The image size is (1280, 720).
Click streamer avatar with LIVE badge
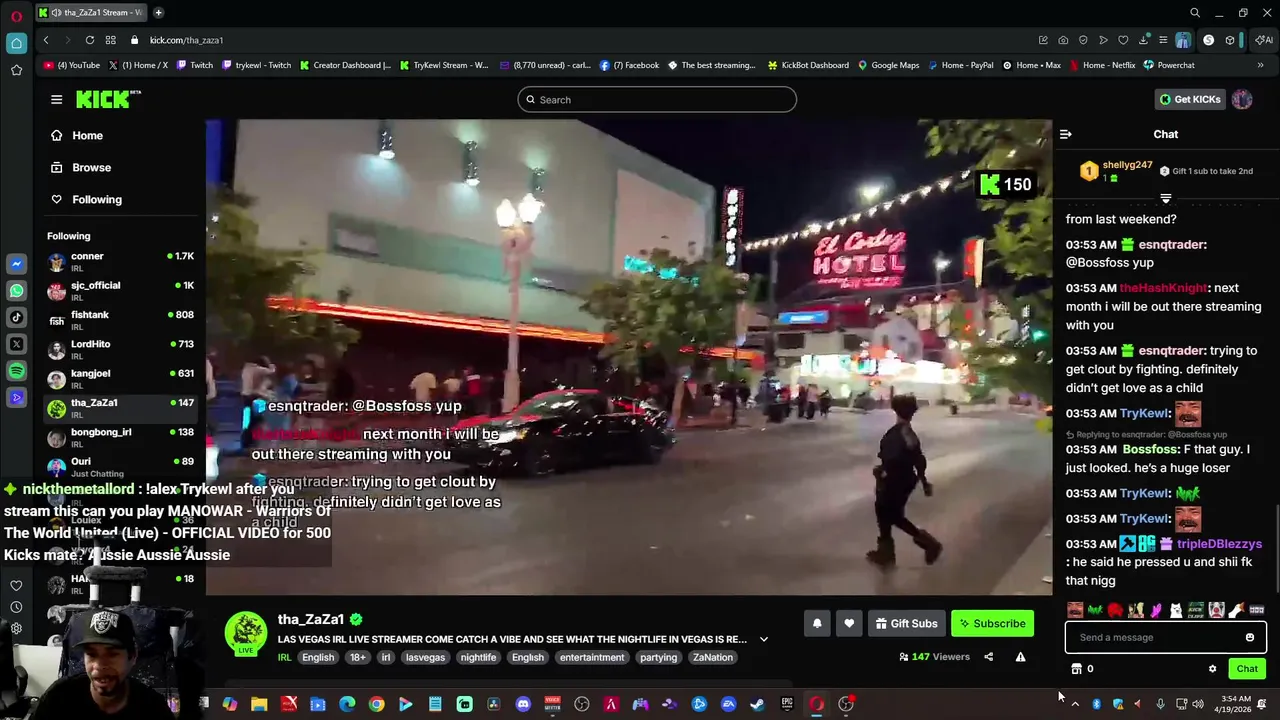coord(245,634)
